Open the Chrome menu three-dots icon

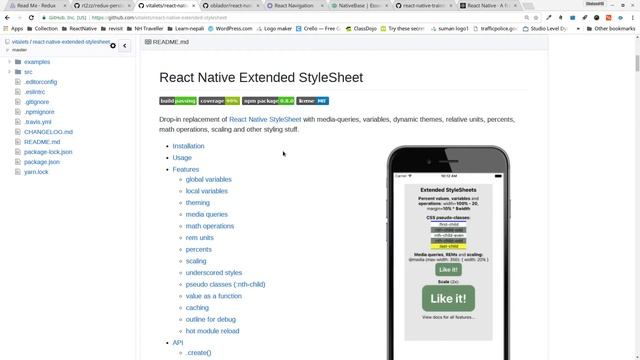[x=633, y=18]
